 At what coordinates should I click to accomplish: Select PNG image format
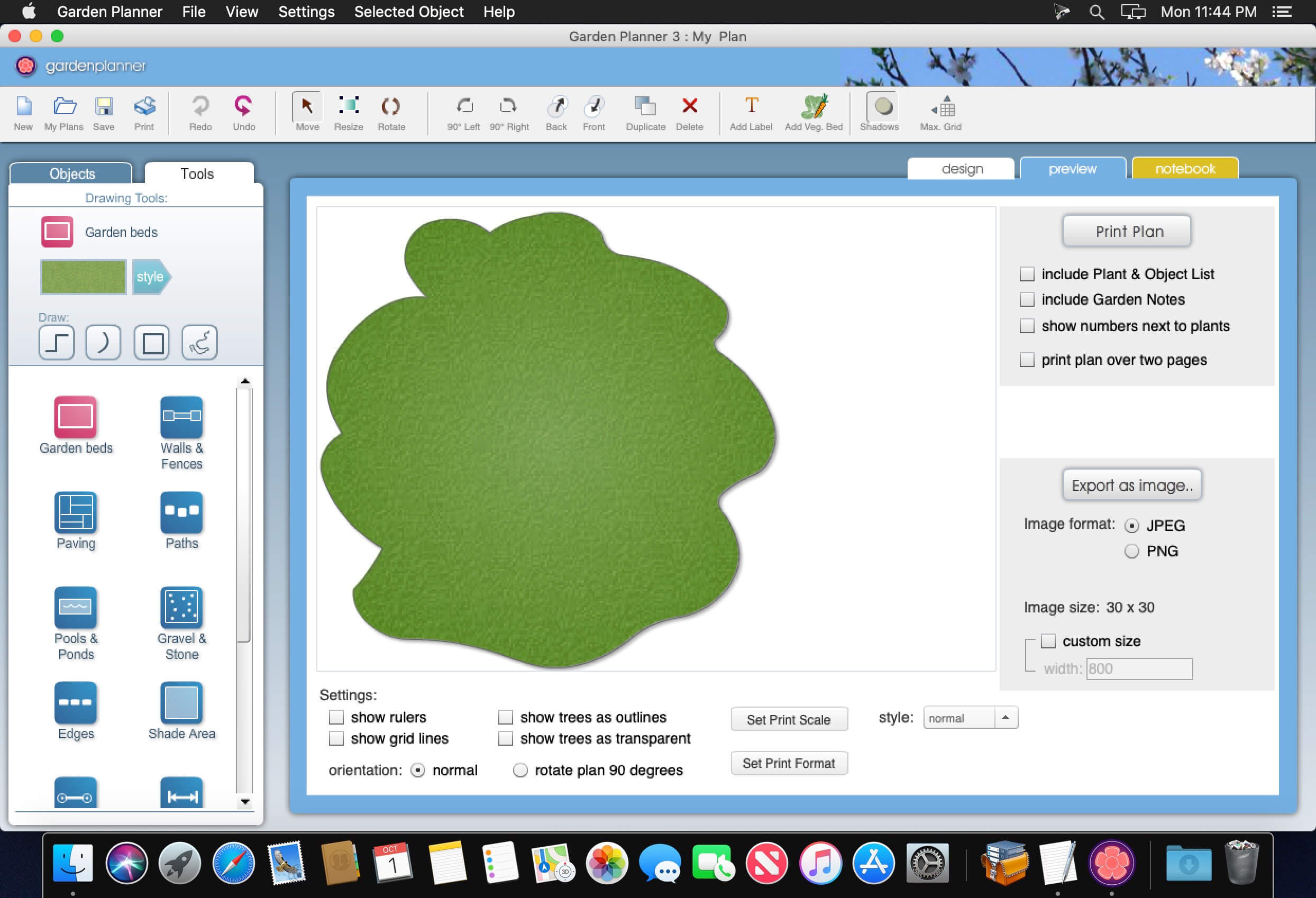(1131, 551)
